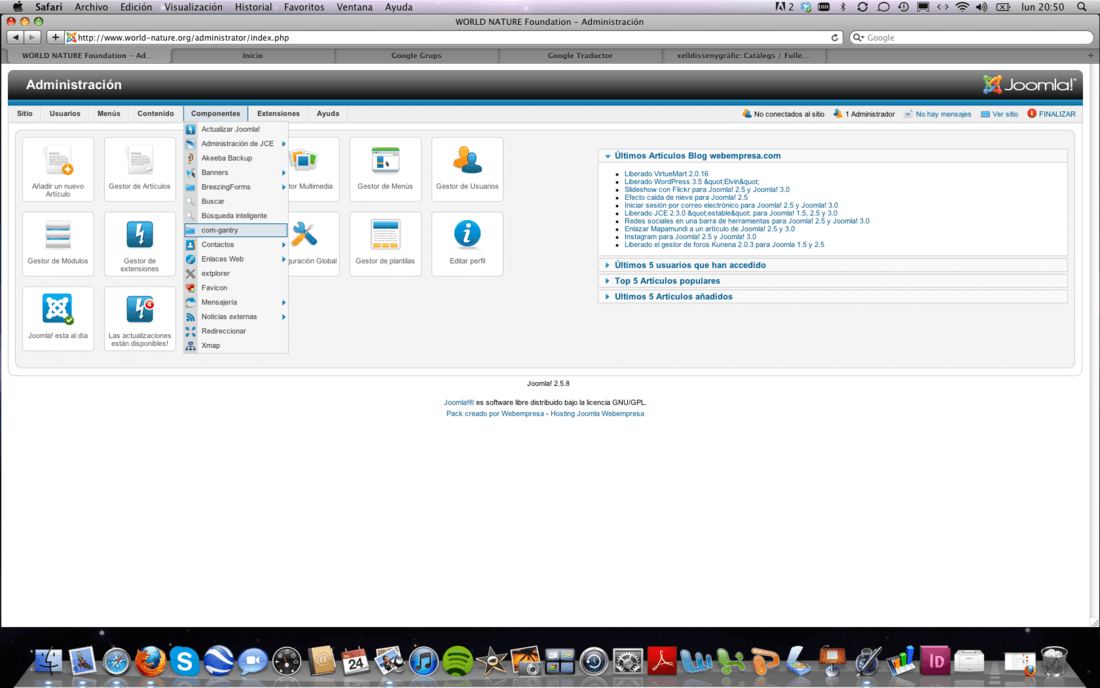Open the Contenido menu
The image size is (1100, 688).
tap(155, 114)
